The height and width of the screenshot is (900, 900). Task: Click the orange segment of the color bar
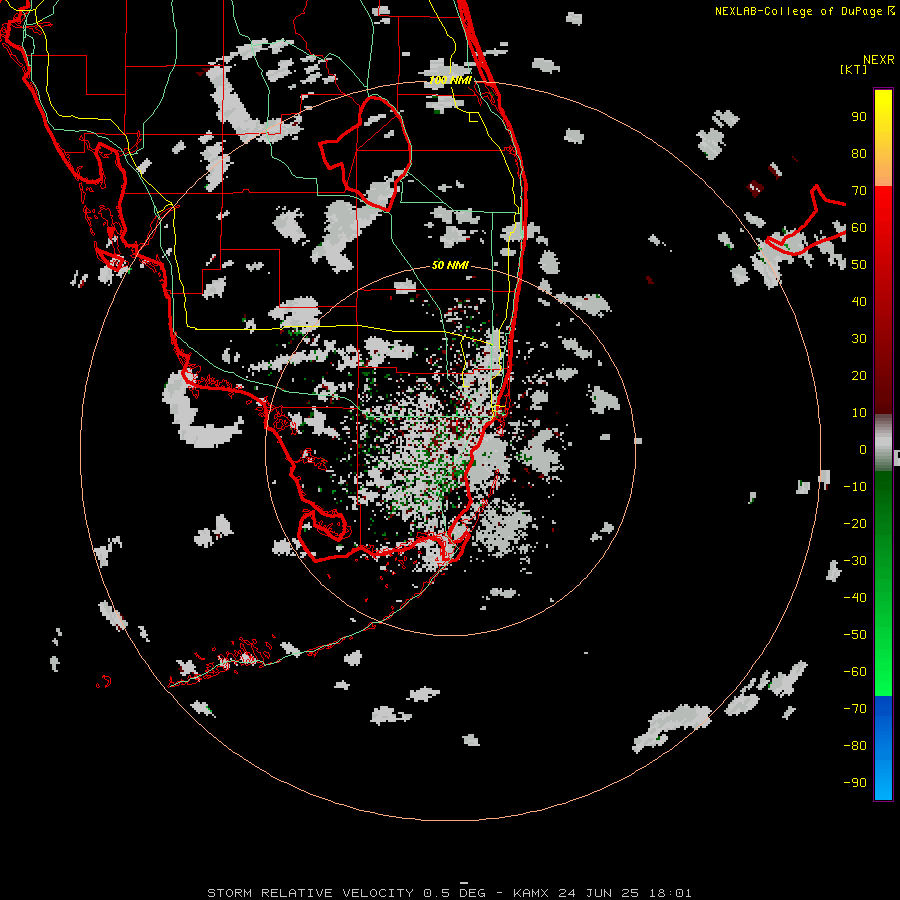click(x=883, y=171)
